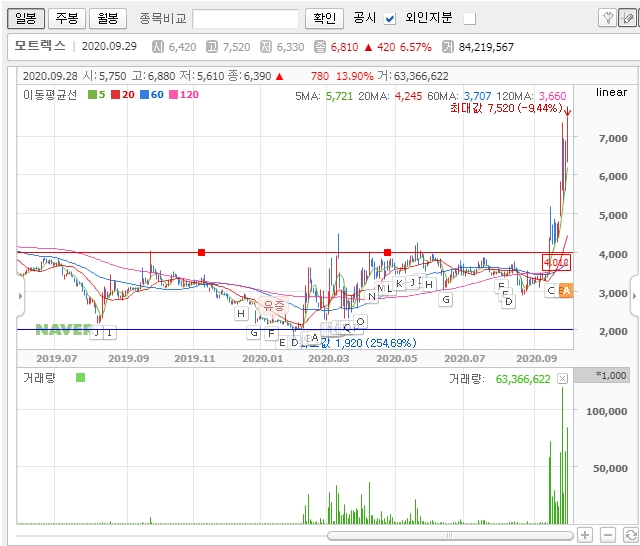This screenshot has width=640, height=546.
Task: Enable the 외인지분 foreign ownership checkbox
Action: click(x=470, y=19)
